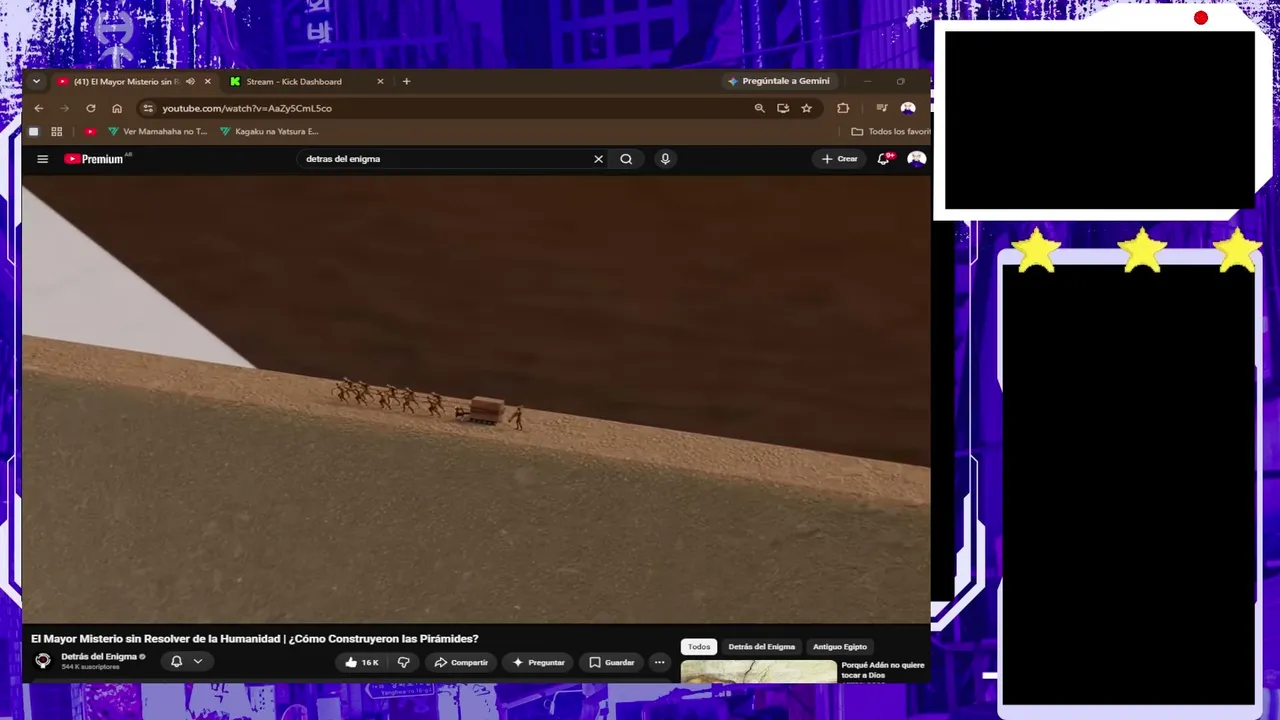Open the page zoom control

pyautogui.click(x=759, y=108)
